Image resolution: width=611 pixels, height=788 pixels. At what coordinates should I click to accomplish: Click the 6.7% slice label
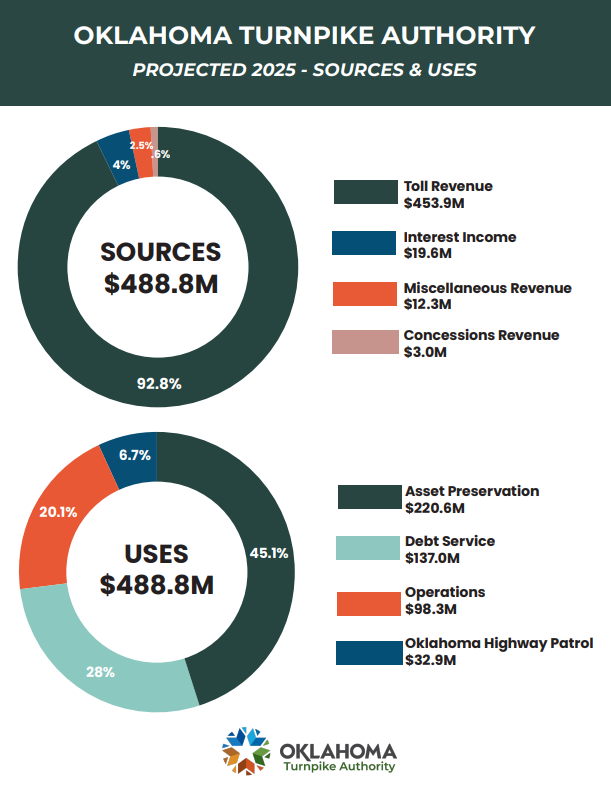coord(135,455)
